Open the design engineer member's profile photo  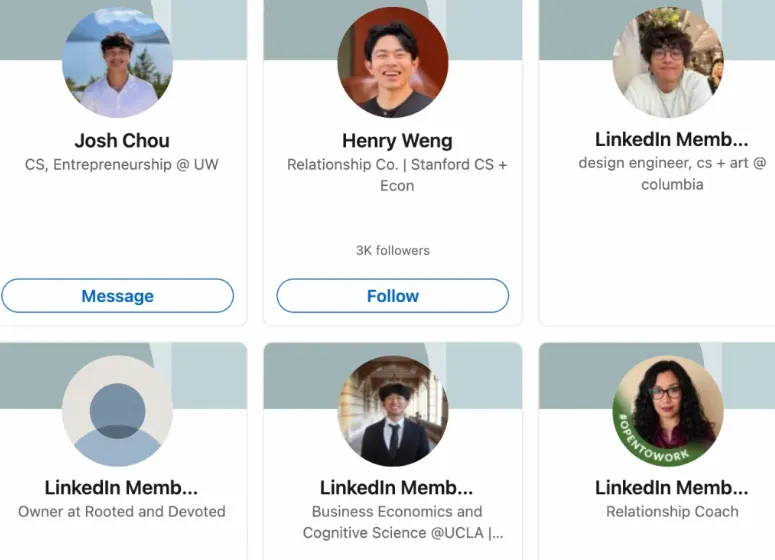point(668,63)
